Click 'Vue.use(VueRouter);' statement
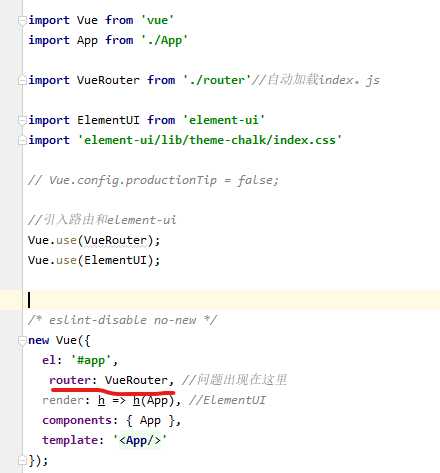The height and width of the screenshot is (473, 440). coord(94,240)
